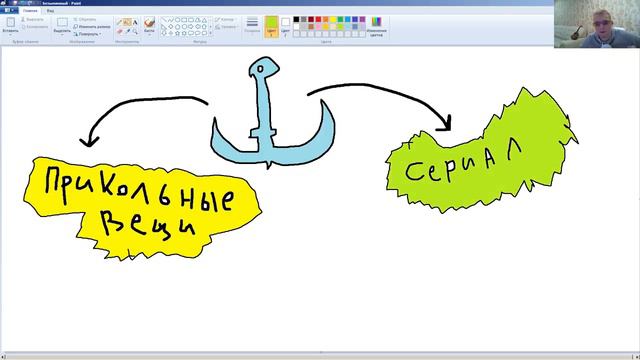Activate the Color 2 background box

pos(285,27)
